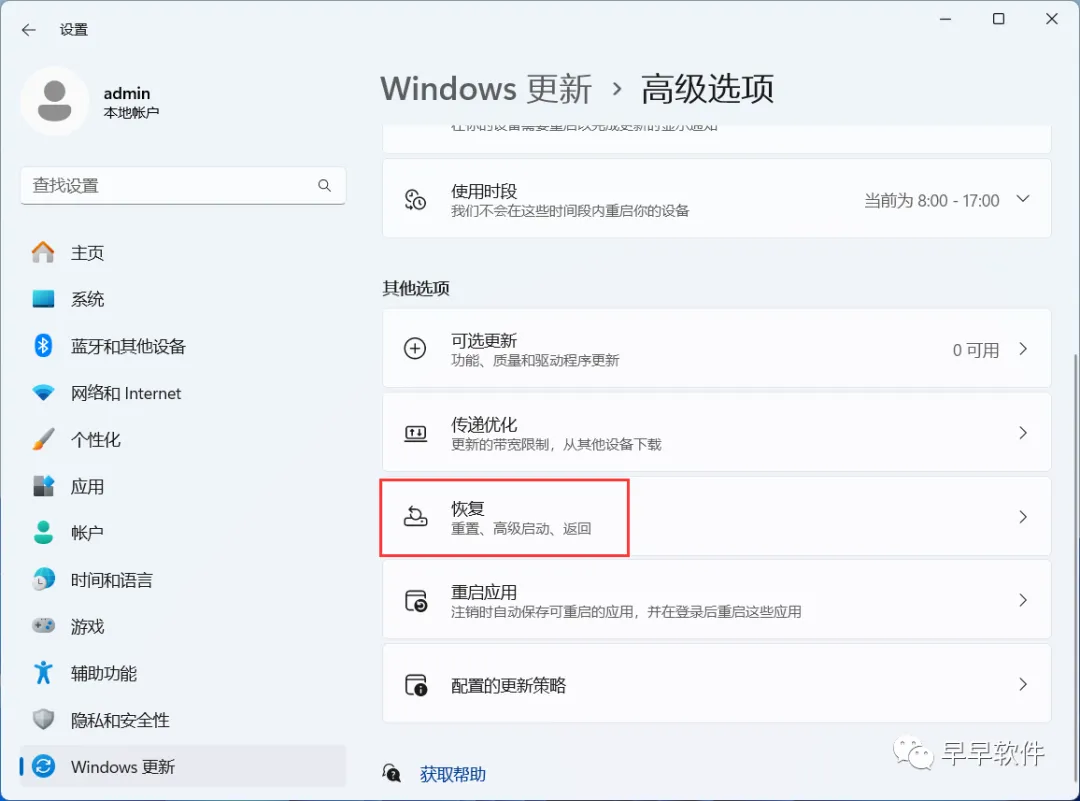Click the 获取帮助 headset icon

point(391,773)
